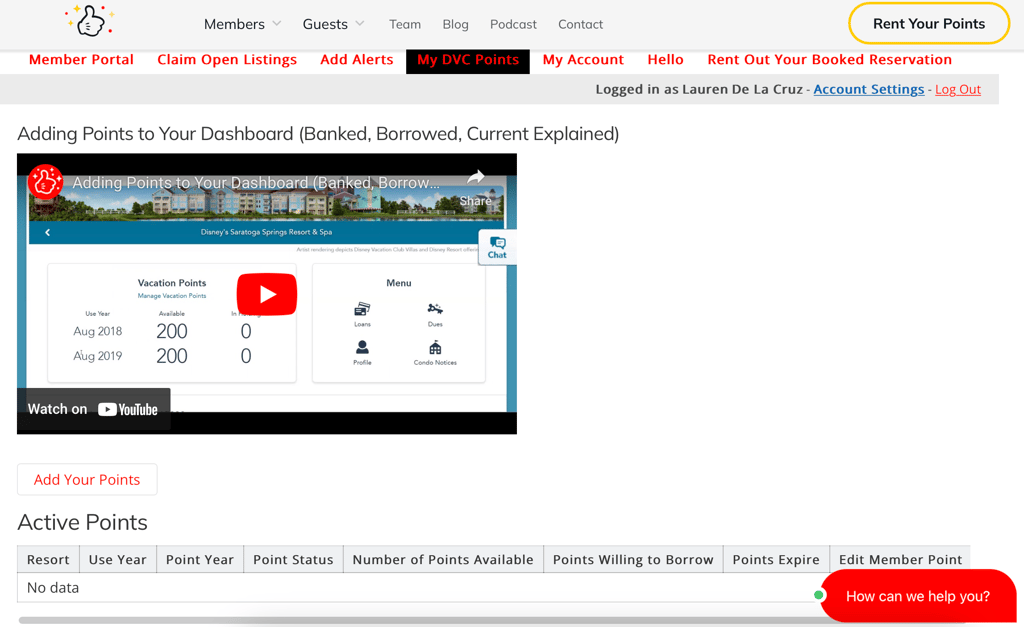The height and width of the screenshot is (627, 1024).
Task: Click the Chat icon in the video
Action: pyautogui.click(x=497, y=248)
